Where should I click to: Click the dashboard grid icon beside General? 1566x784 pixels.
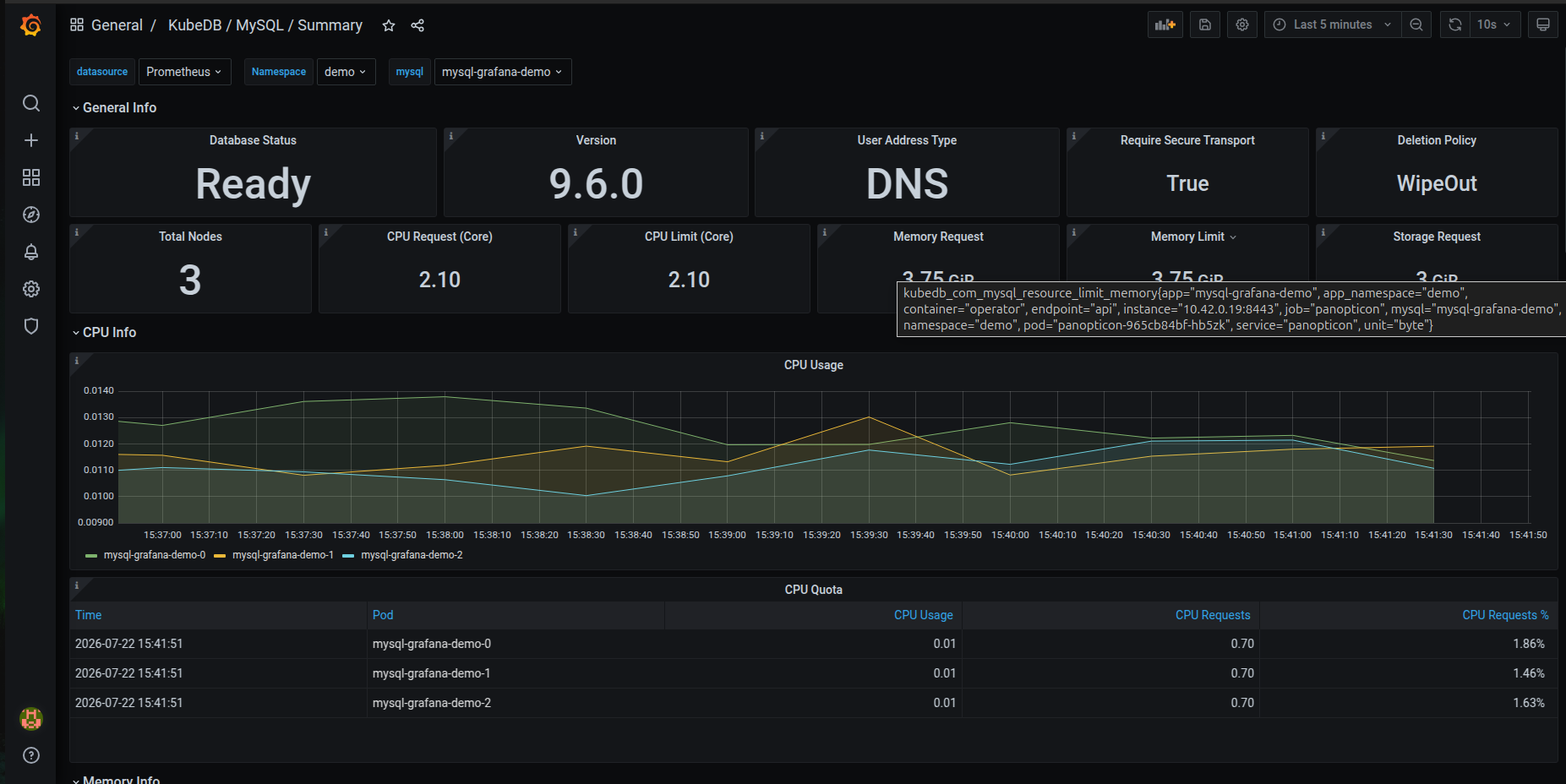pyautogui.click(x=77, y=24)
